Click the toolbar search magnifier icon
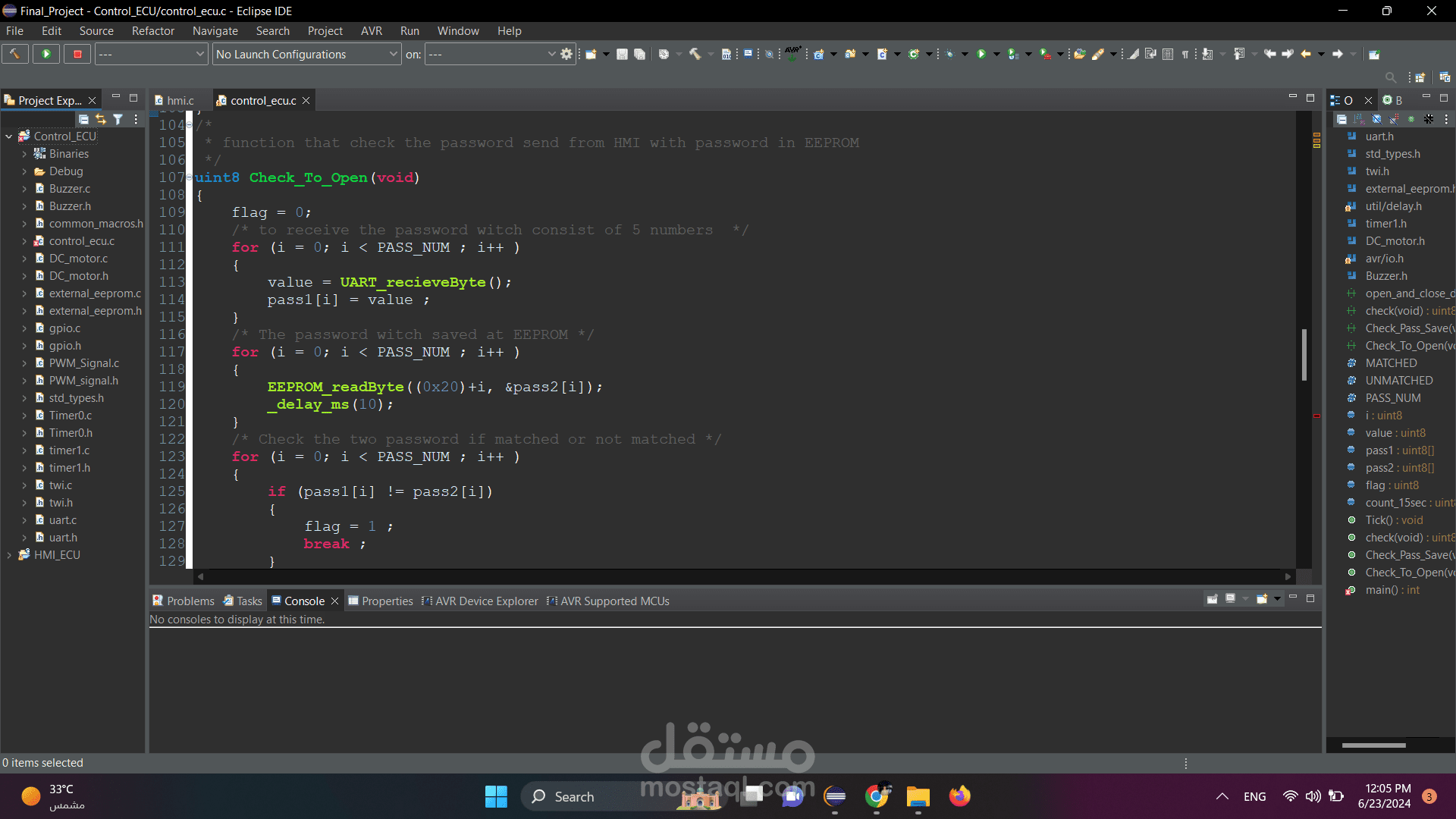 pyautogui.click(x=1390, y=77)
